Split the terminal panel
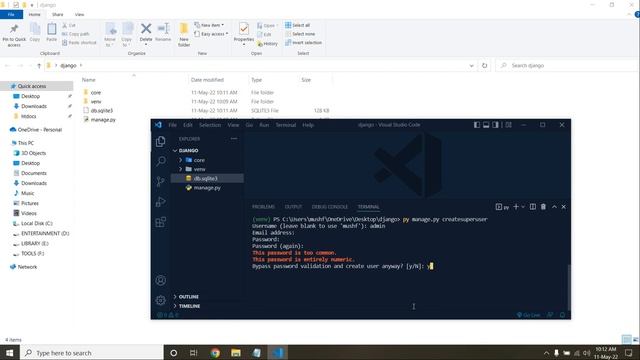The height and width of the screenshot is (360, 640). click(533, 207)
